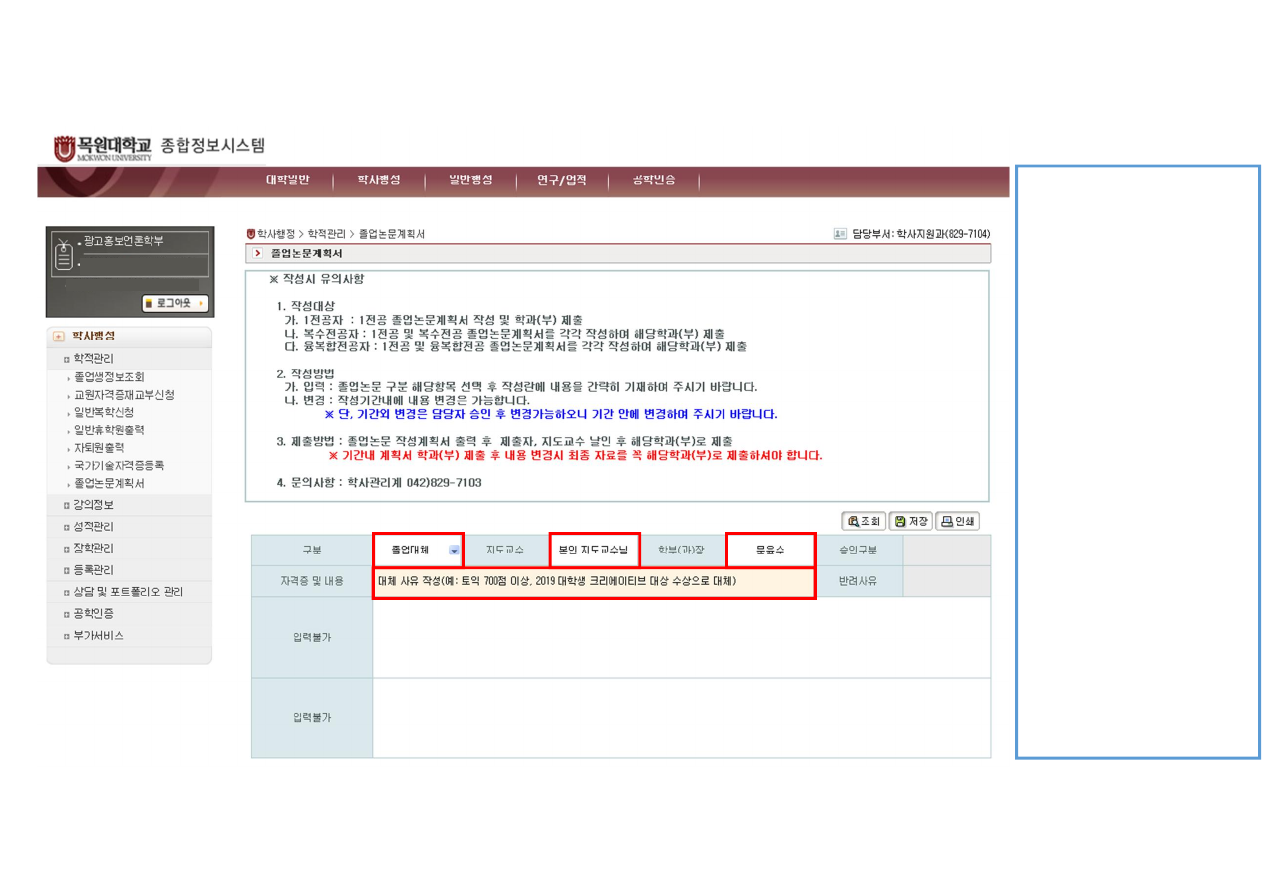The image size is (1263, 893).
Task: Click the 로그아웃 logout button
Action: tap(175, 302)
